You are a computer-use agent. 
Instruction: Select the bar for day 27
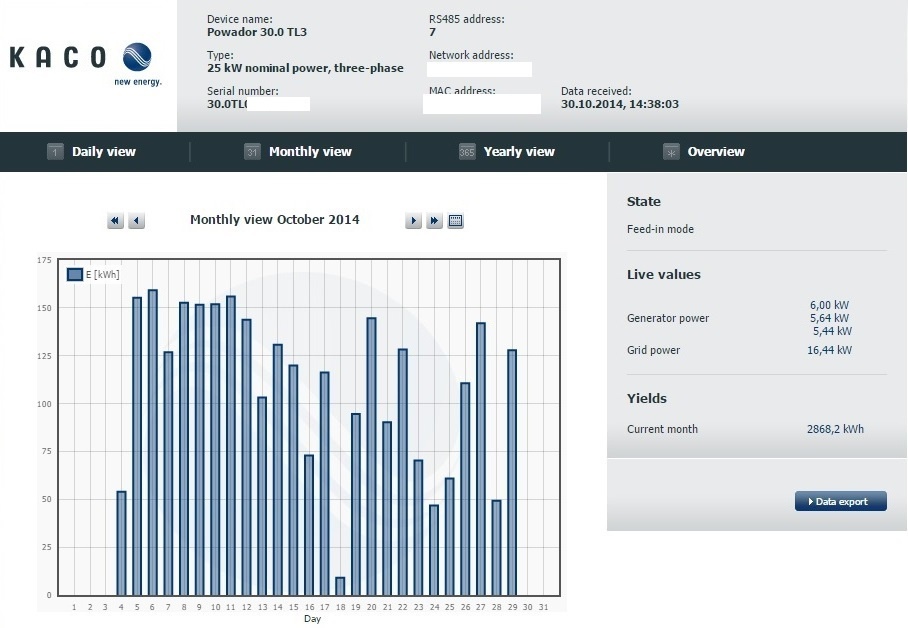pyautogui.click(x=481, y=459)
